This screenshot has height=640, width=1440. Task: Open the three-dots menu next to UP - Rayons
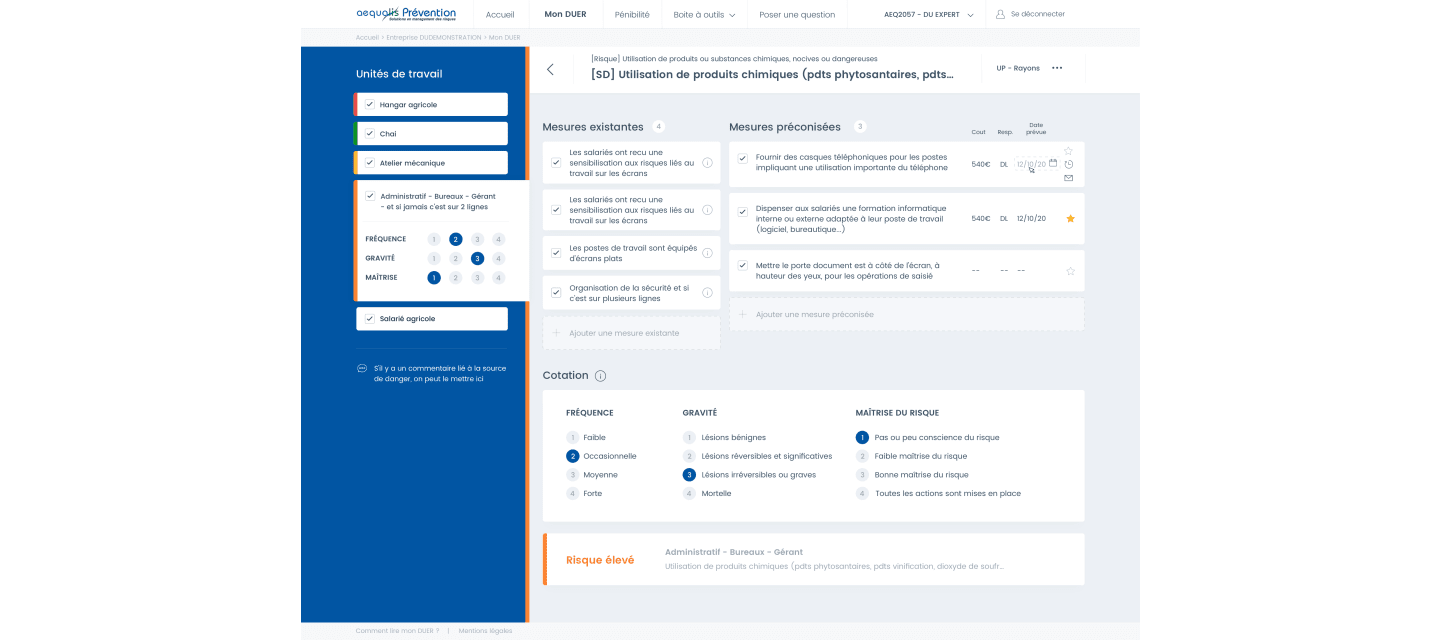[x=1057, y=68]
